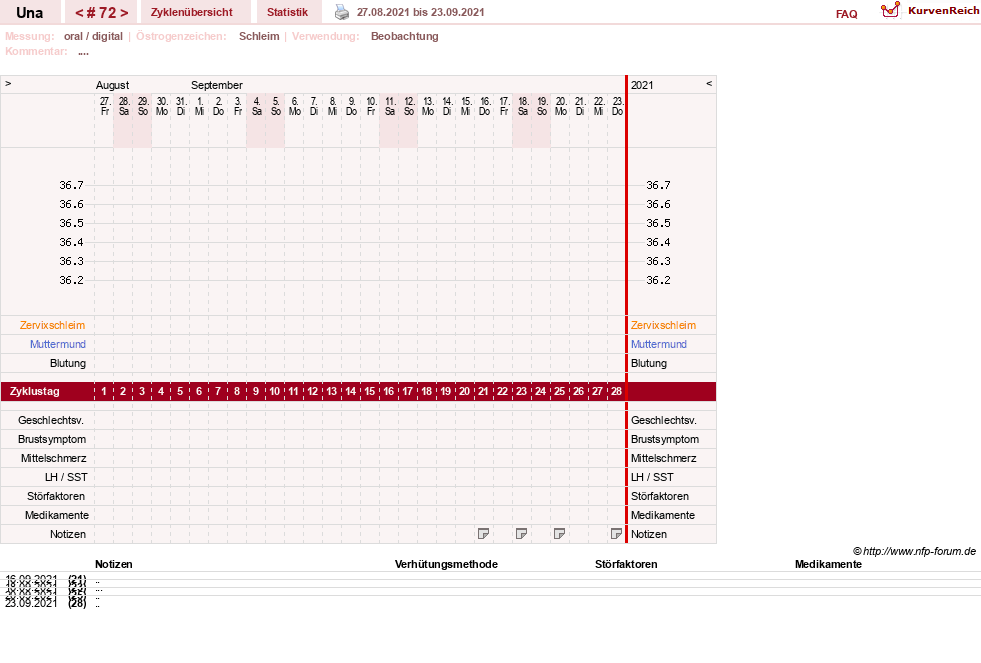Click the blue Muttermund label on right side
The image size is (981, 663).
tap(659, 344)
